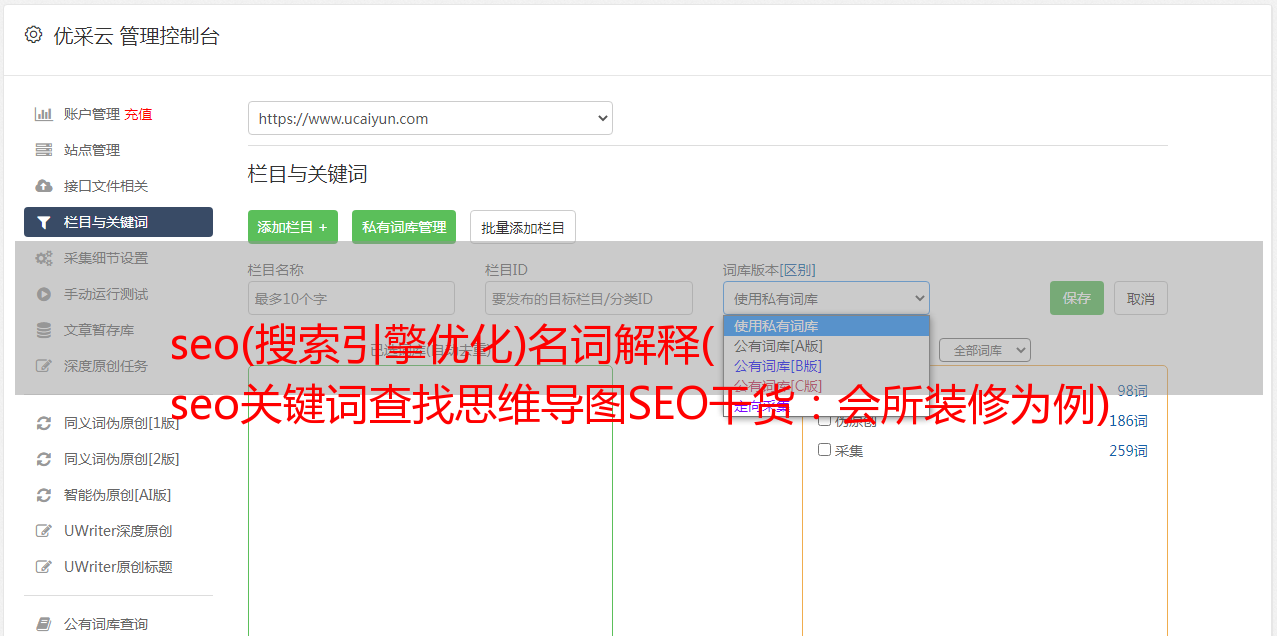
Task: Collapse the 词库版本 select box
Action: (x=826, y=298)
